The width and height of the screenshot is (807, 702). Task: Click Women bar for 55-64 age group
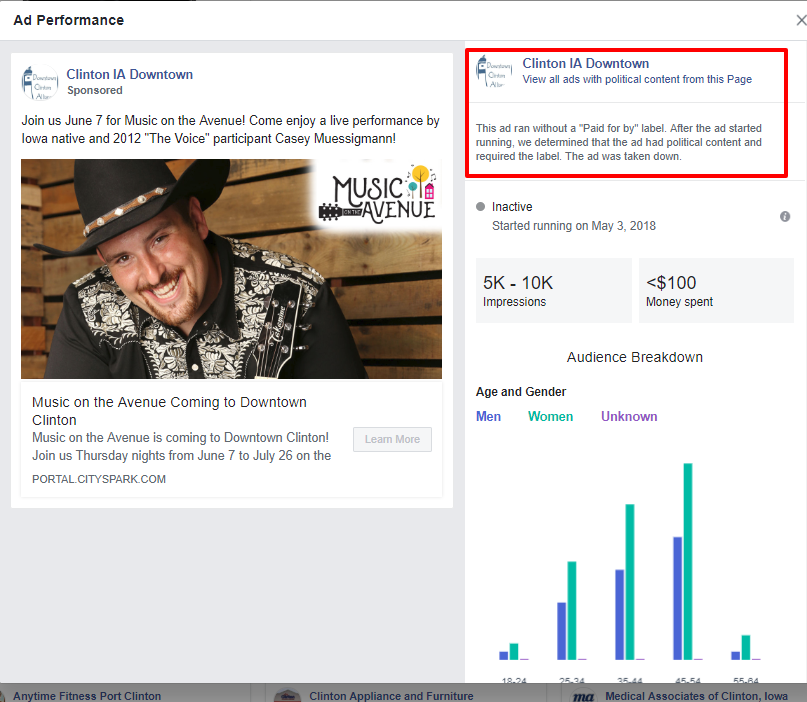click(x=746, y=647)
